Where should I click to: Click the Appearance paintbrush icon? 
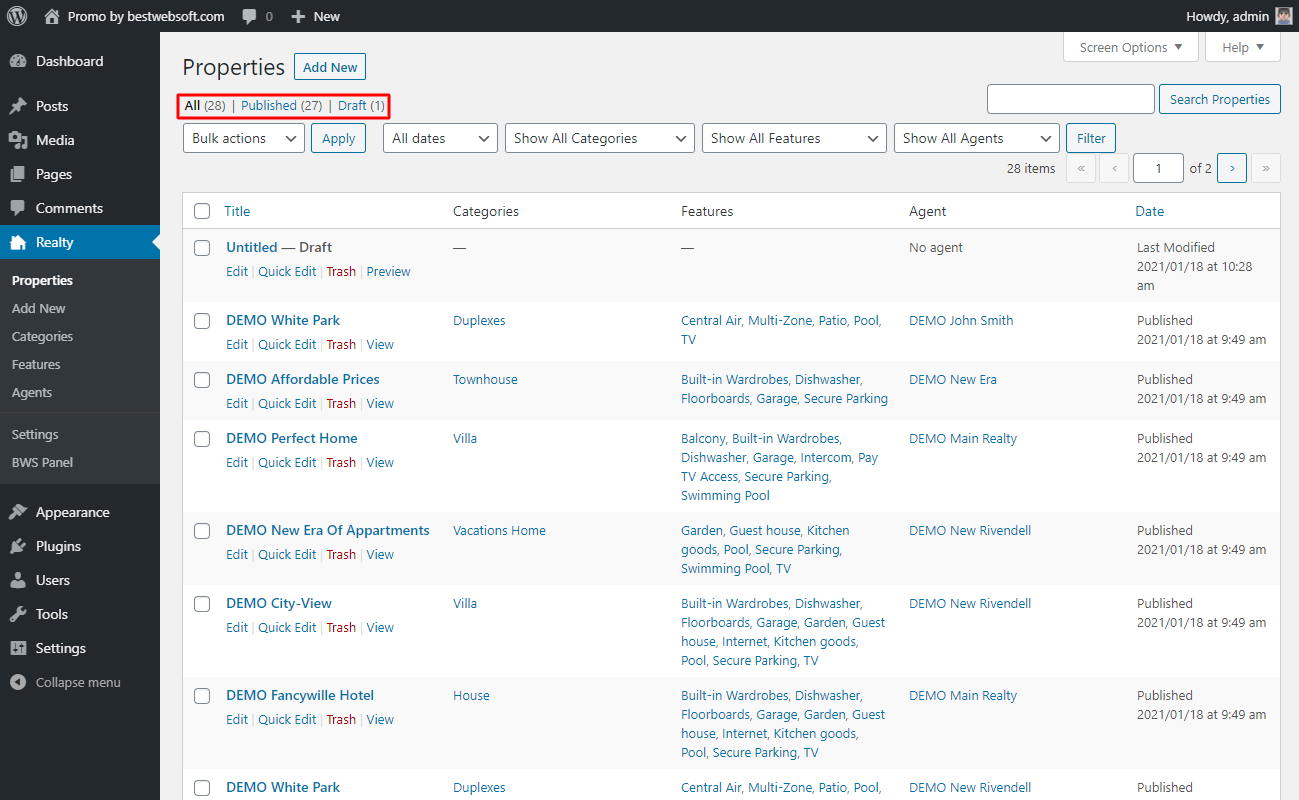18,512
